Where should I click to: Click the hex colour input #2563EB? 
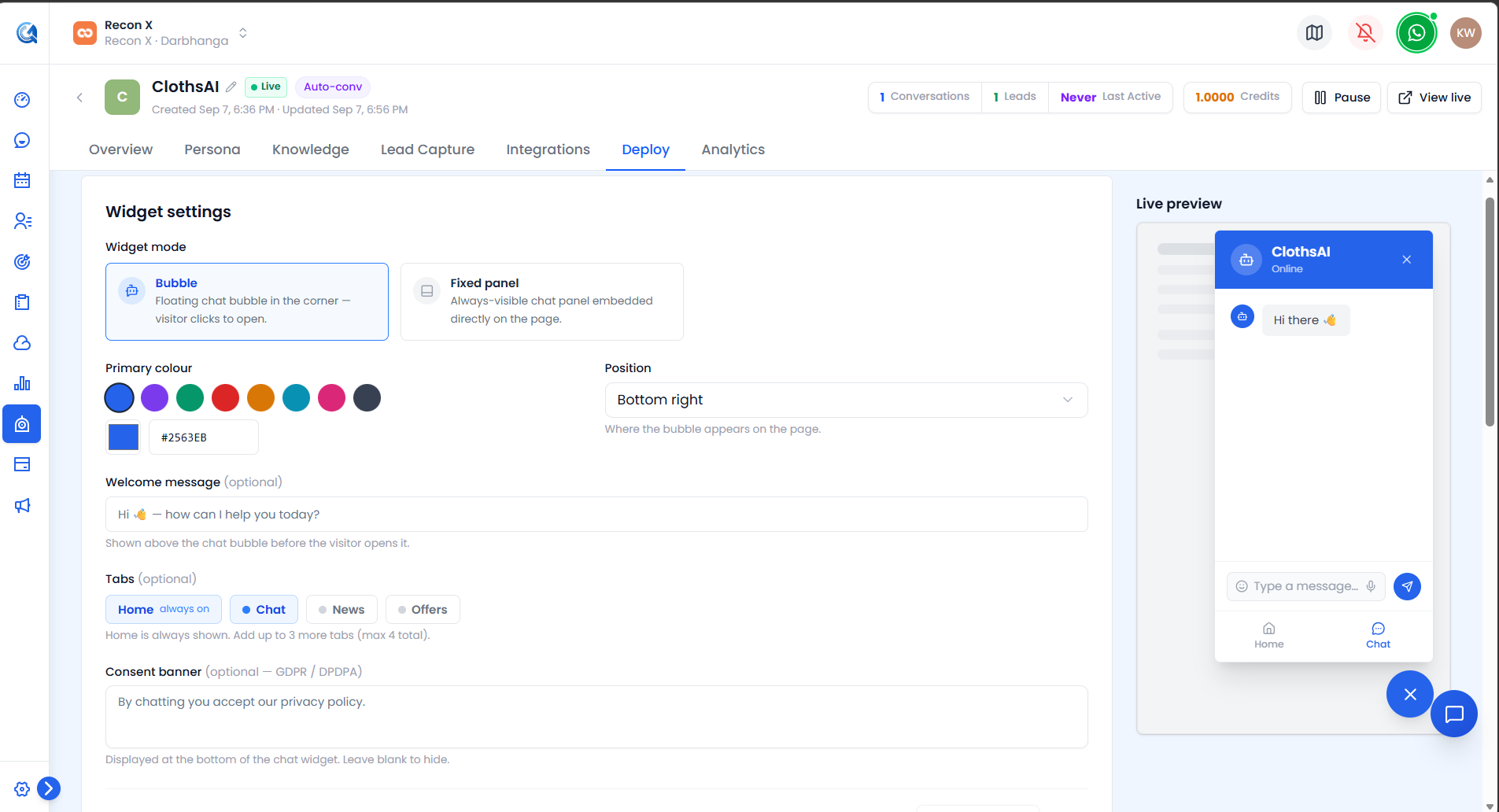[x=204, y=437]
